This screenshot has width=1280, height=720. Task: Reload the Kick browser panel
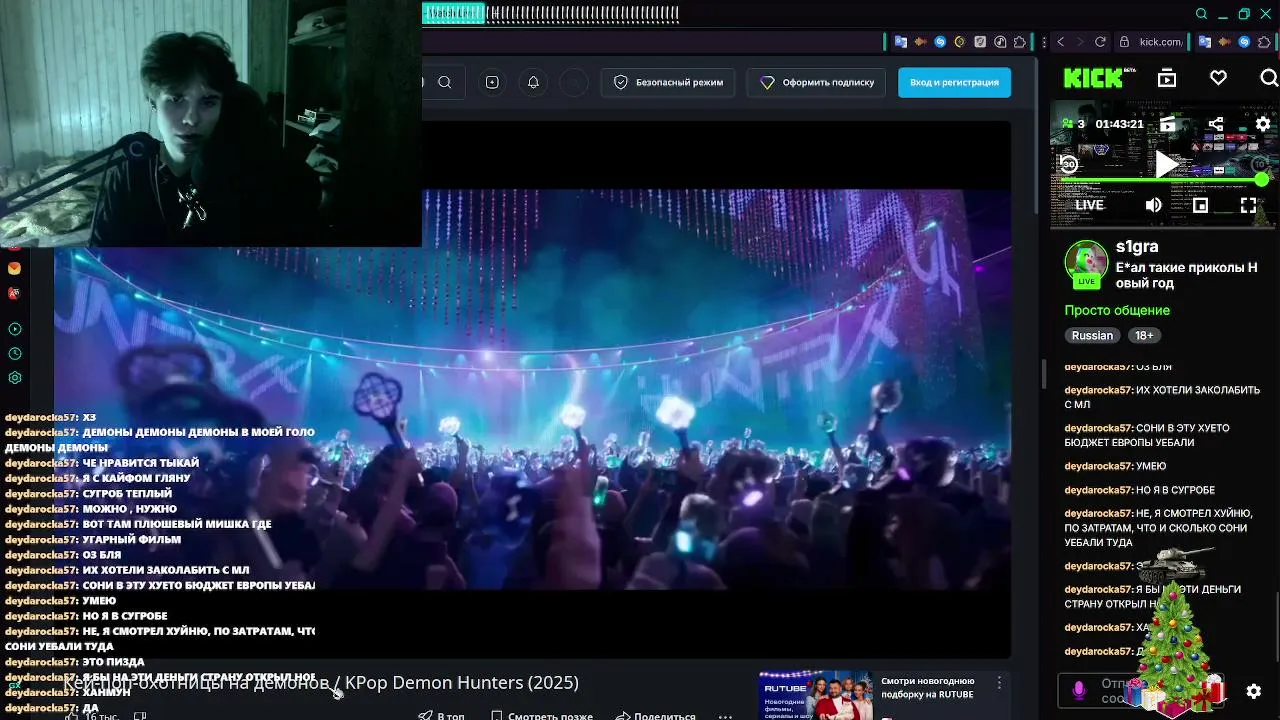pos(1100,42)
